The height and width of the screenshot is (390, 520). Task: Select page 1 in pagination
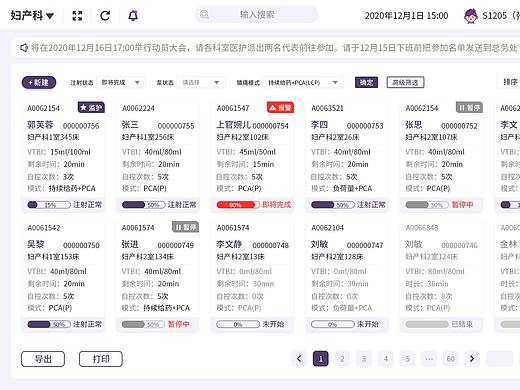(x=321, y=359)
